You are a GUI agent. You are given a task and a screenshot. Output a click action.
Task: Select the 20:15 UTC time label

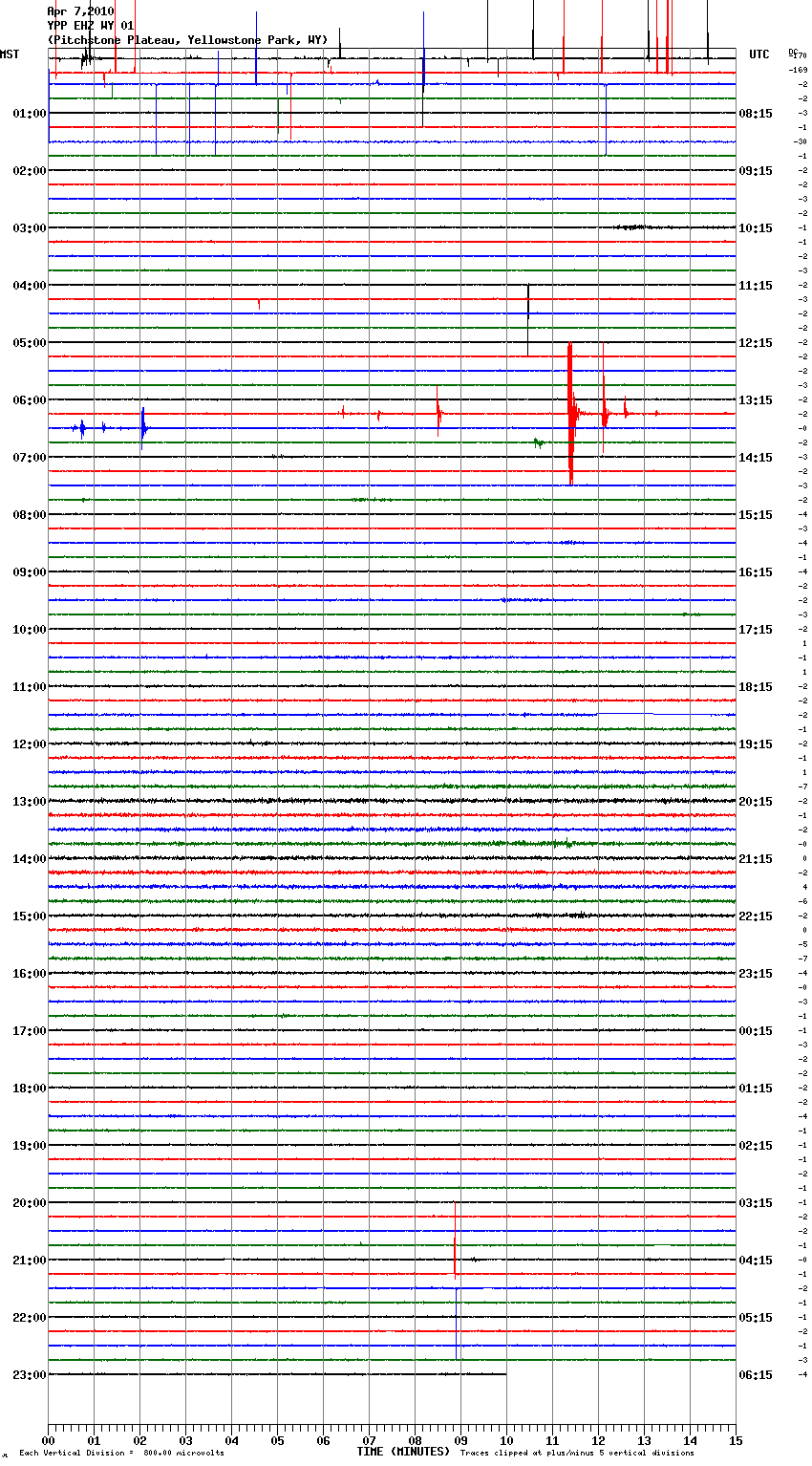point(756,802)
